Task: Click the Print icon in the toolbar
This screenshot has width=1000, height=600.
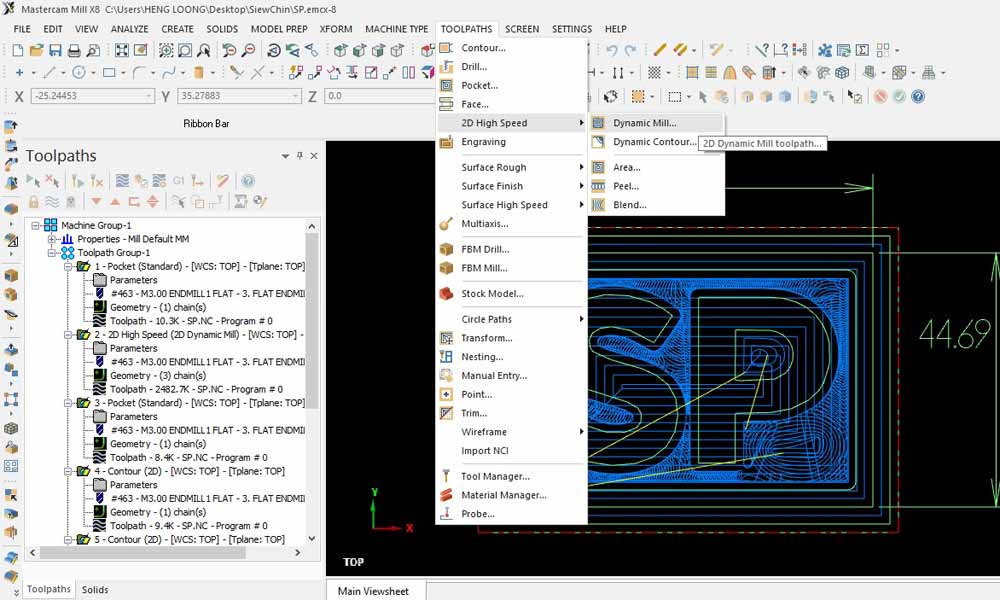Action: [x=74, y=50]
